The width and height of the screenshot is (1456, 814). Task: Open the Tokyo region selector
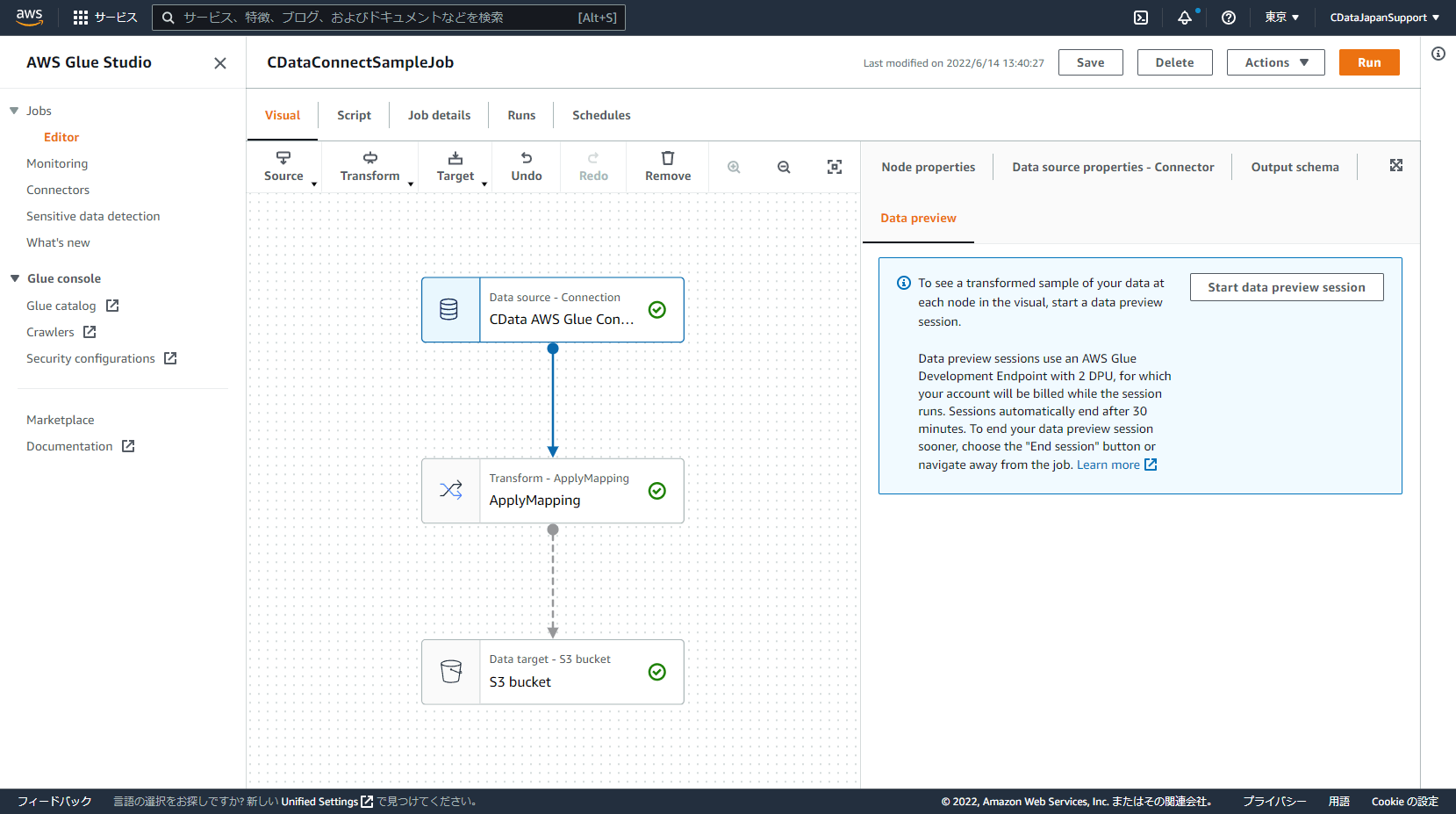(x=1282, y=18)
